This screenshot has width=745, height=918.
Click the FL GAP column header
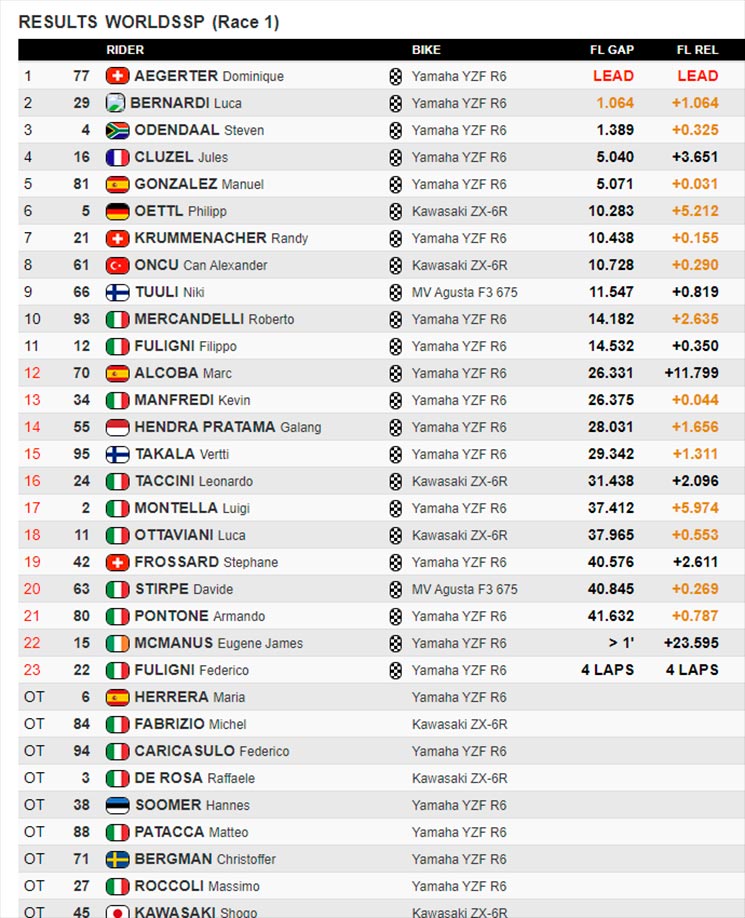tap(612, 50)
